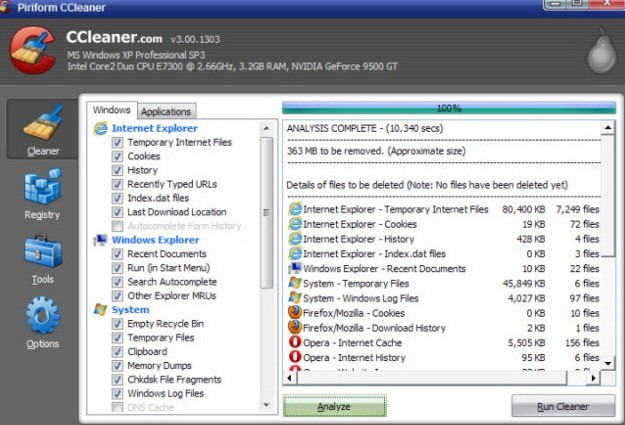The width and height of the screenshot is (625, 425).
Task: Click results horizontal scroll right arrow
Action: (593, 378)
